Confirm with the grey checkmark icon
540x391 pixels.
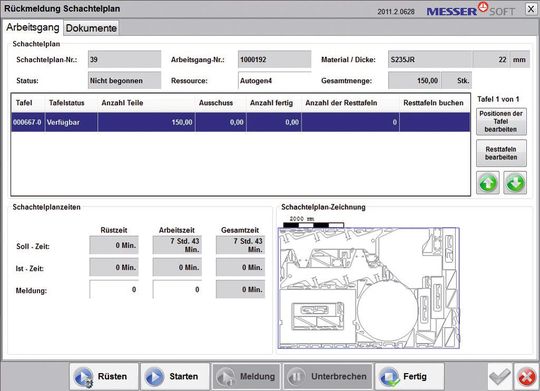(x=500, y=377)
